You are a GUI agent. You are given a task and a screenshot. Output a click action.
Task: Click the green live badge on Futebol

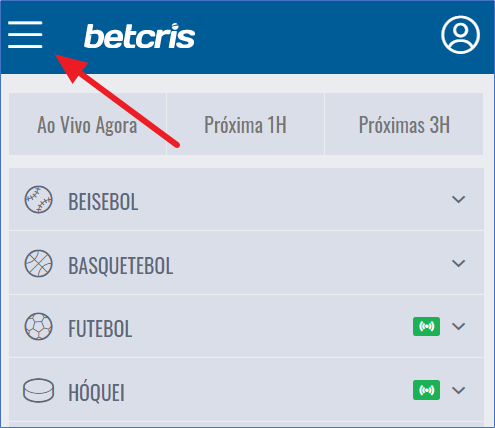click(426, 326)
